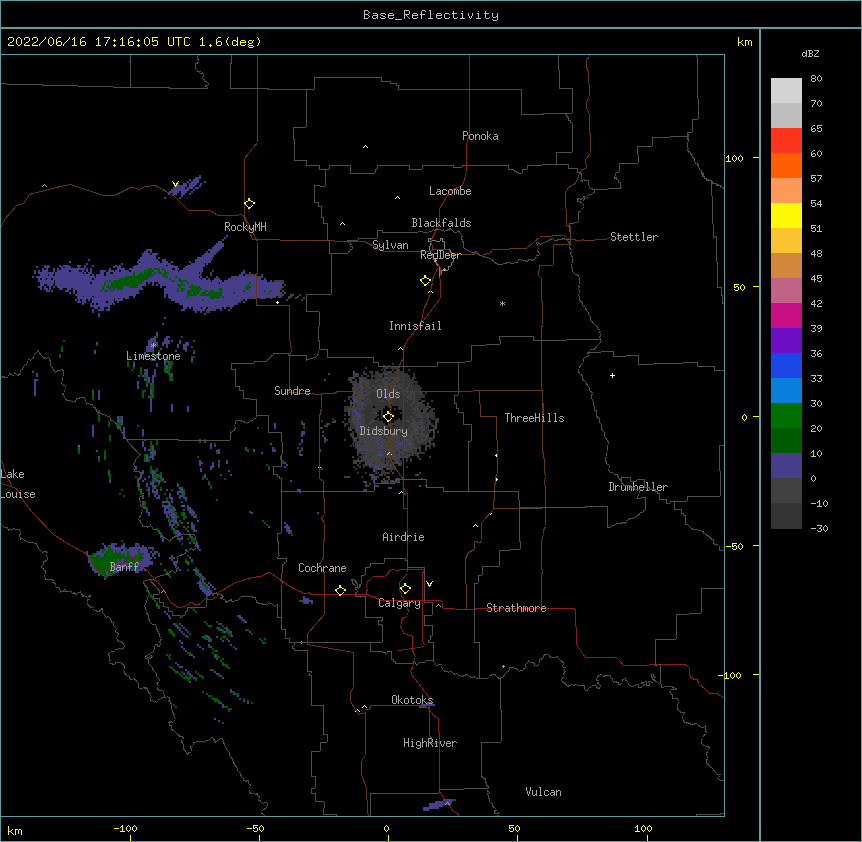
Task: Click the Cochrane town label
Action: pyautogui.click(x=322, y=568)
